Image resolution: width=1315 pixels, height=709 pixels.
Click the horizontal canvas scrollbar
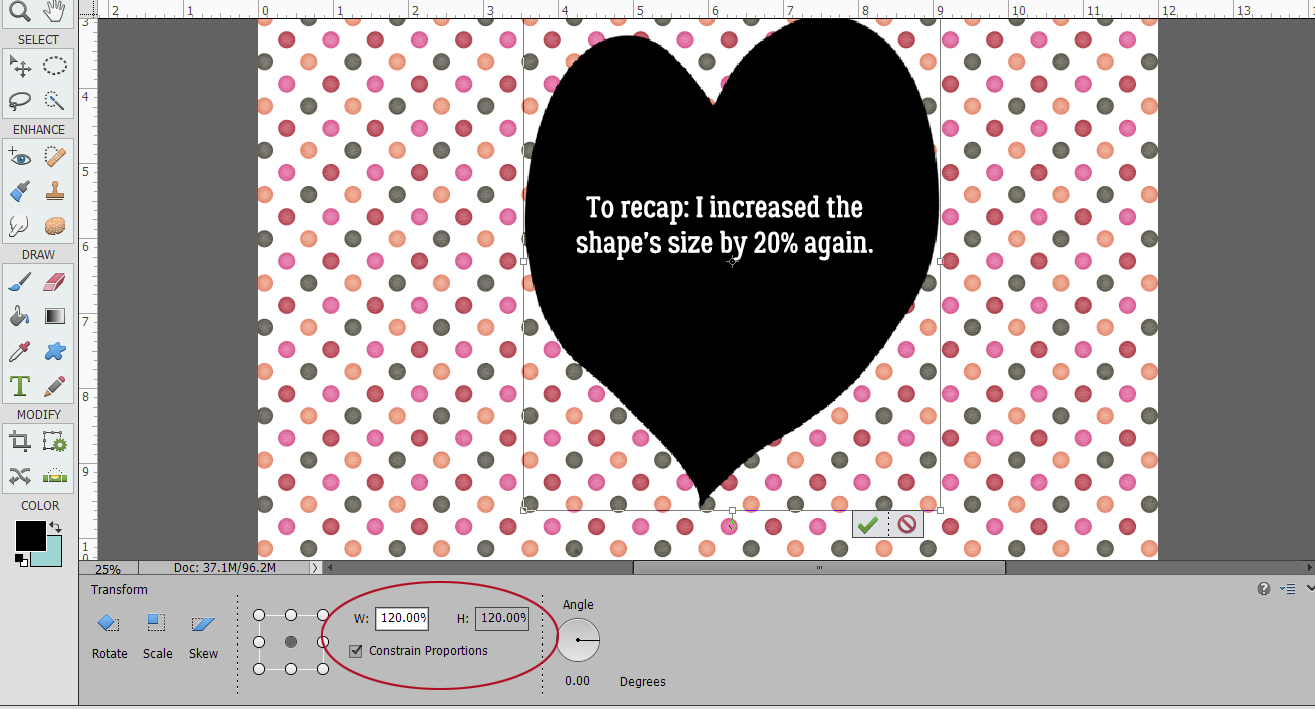[x=819, y=568]
